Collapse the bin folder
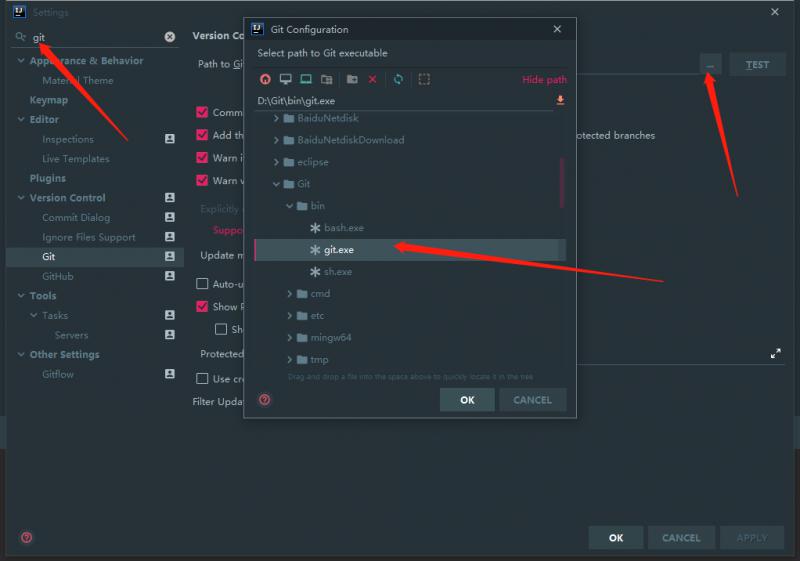The width and height of the screenshot is (800, 561). pos(289,206)
